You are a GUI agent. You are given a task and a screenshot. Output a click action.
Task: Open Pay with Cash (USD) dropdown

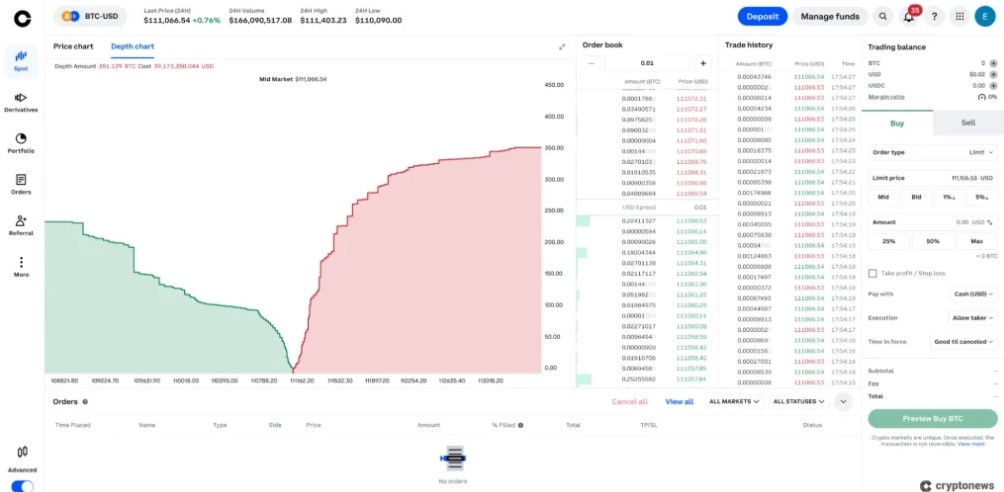coord(973,294)
